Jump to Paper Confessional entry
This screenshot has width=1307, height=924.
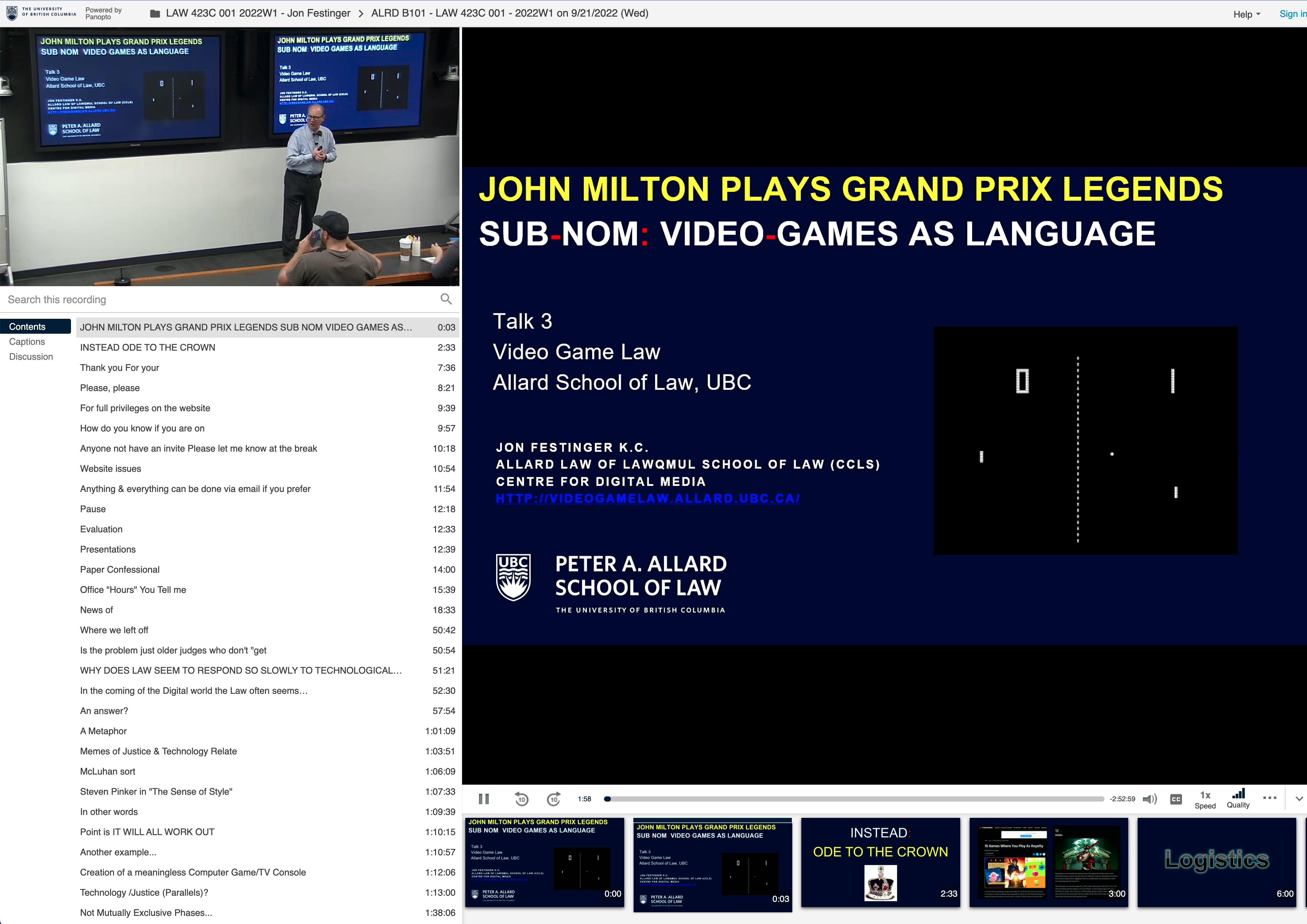coord(268,569)
